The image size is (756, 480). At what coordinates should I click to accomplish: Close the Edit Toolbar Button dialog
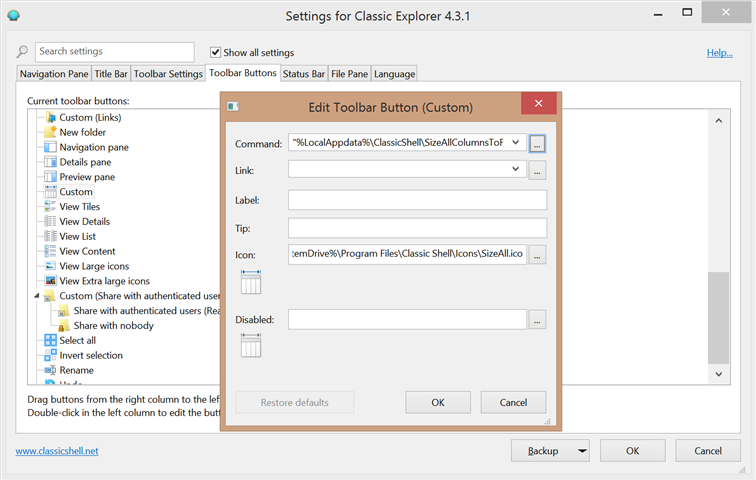pos(539,103)
